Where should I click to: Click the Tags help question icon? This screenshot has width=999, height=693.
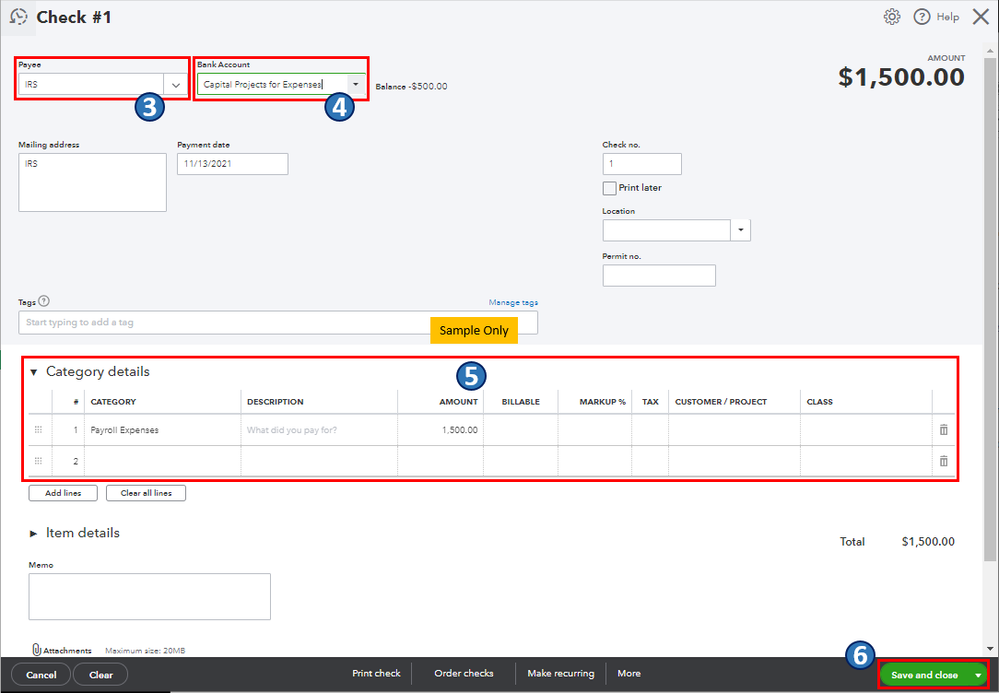(x=44, y=301)
